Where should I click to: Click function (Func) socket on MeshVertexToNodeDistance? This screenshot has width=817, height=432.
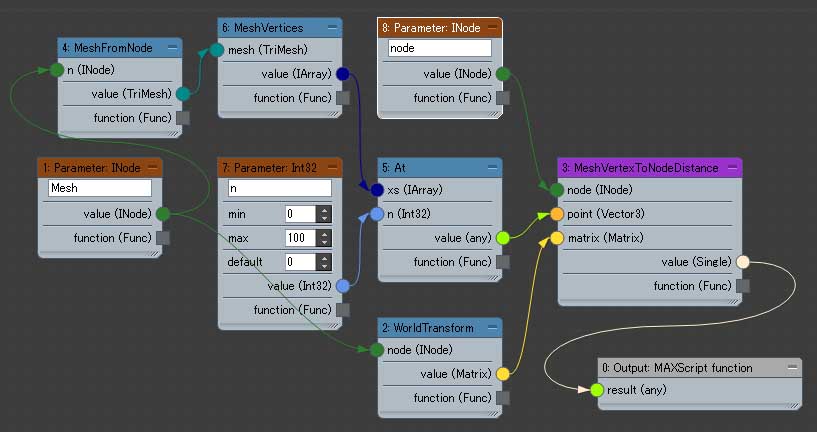pos(743,286)
